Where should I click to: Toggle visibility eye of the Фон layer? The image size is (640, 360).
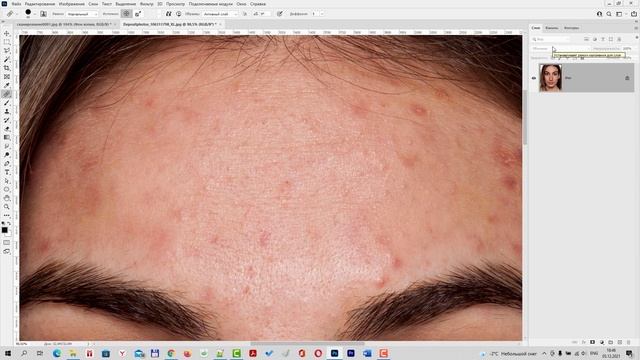click(x=534, y=78)
